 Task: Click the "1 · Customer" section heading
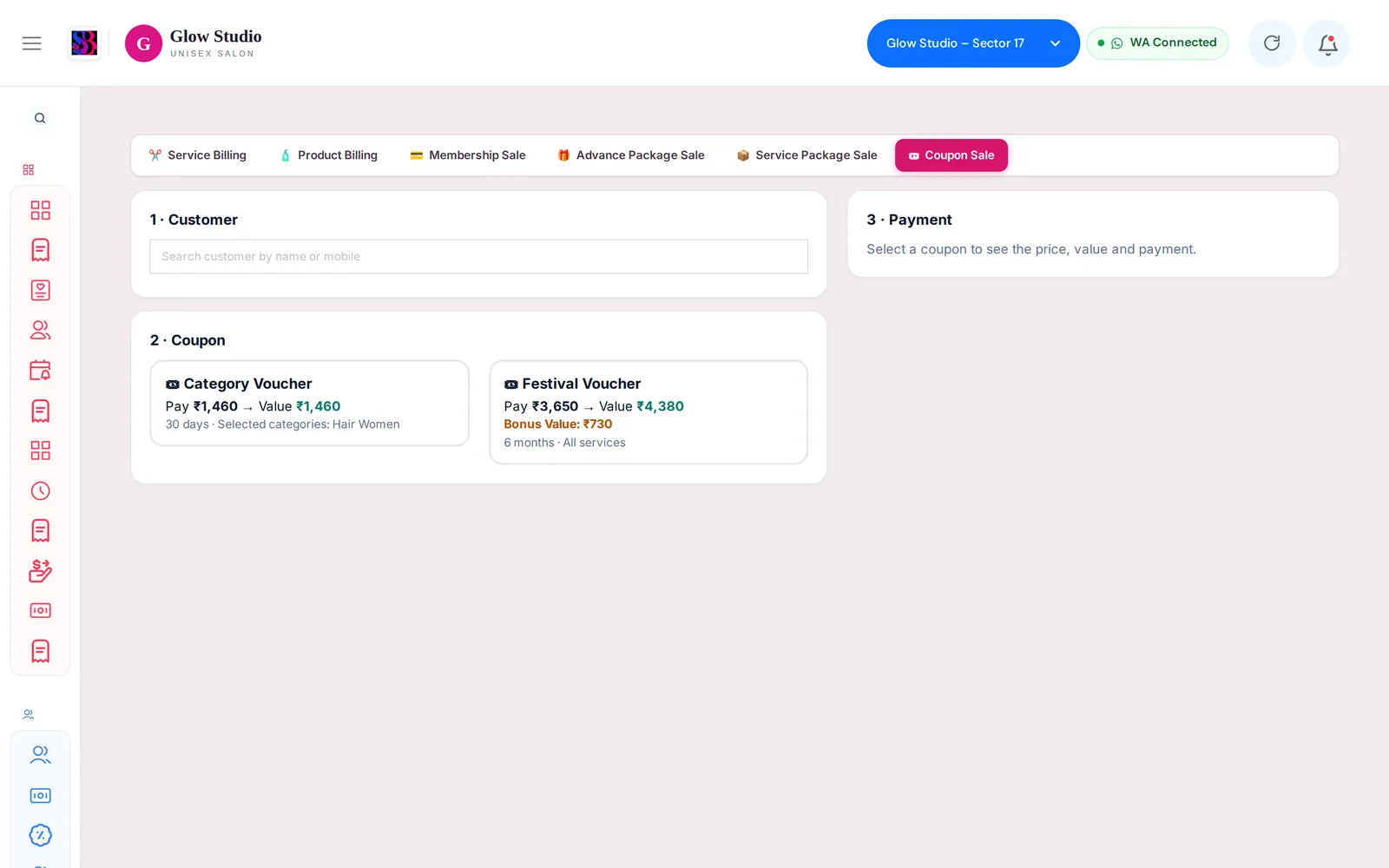194,220
